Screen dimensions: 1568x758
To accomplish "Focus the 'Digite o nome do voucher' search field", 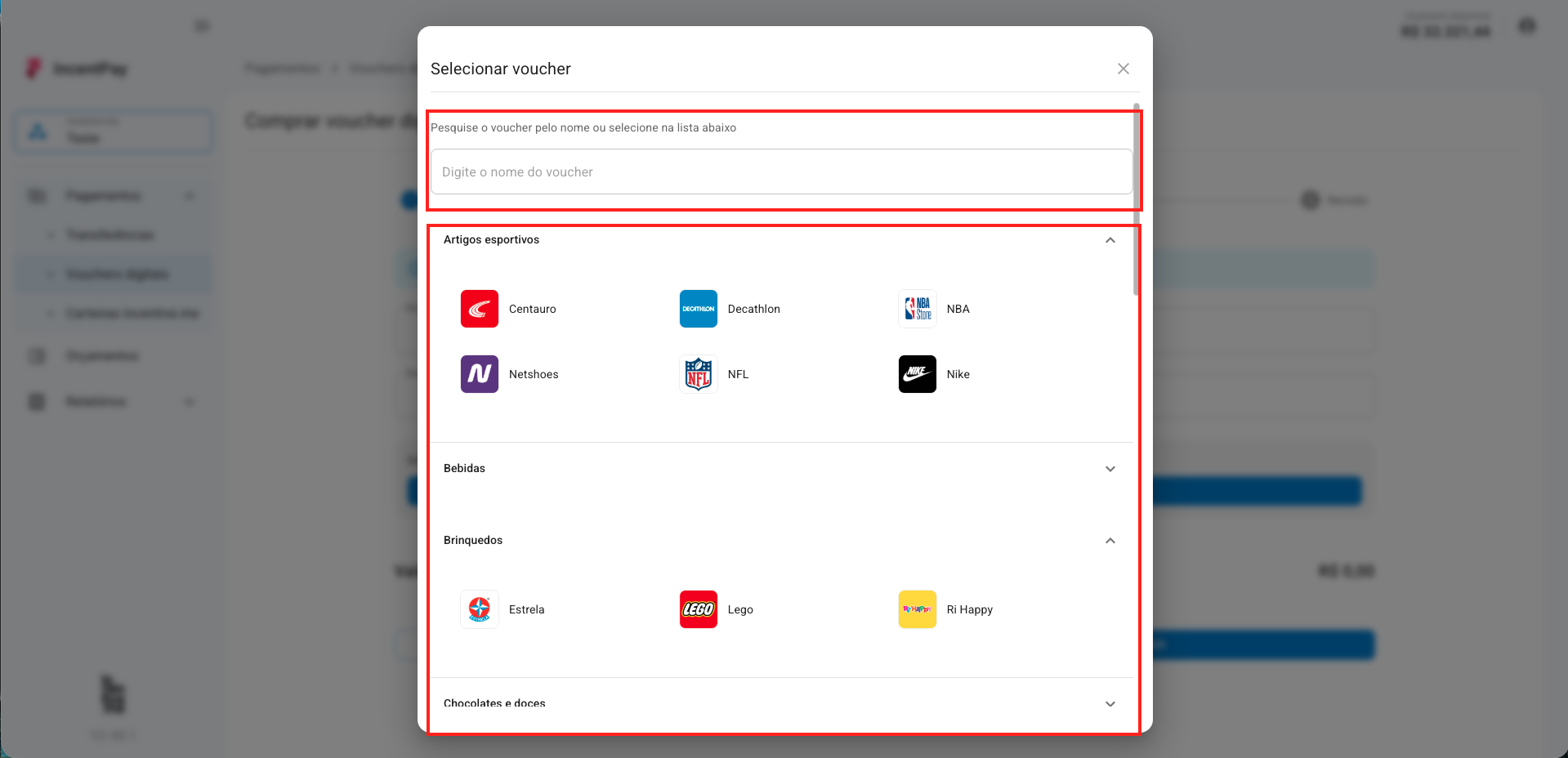I will pyautogui.click(x=781, y=172).
